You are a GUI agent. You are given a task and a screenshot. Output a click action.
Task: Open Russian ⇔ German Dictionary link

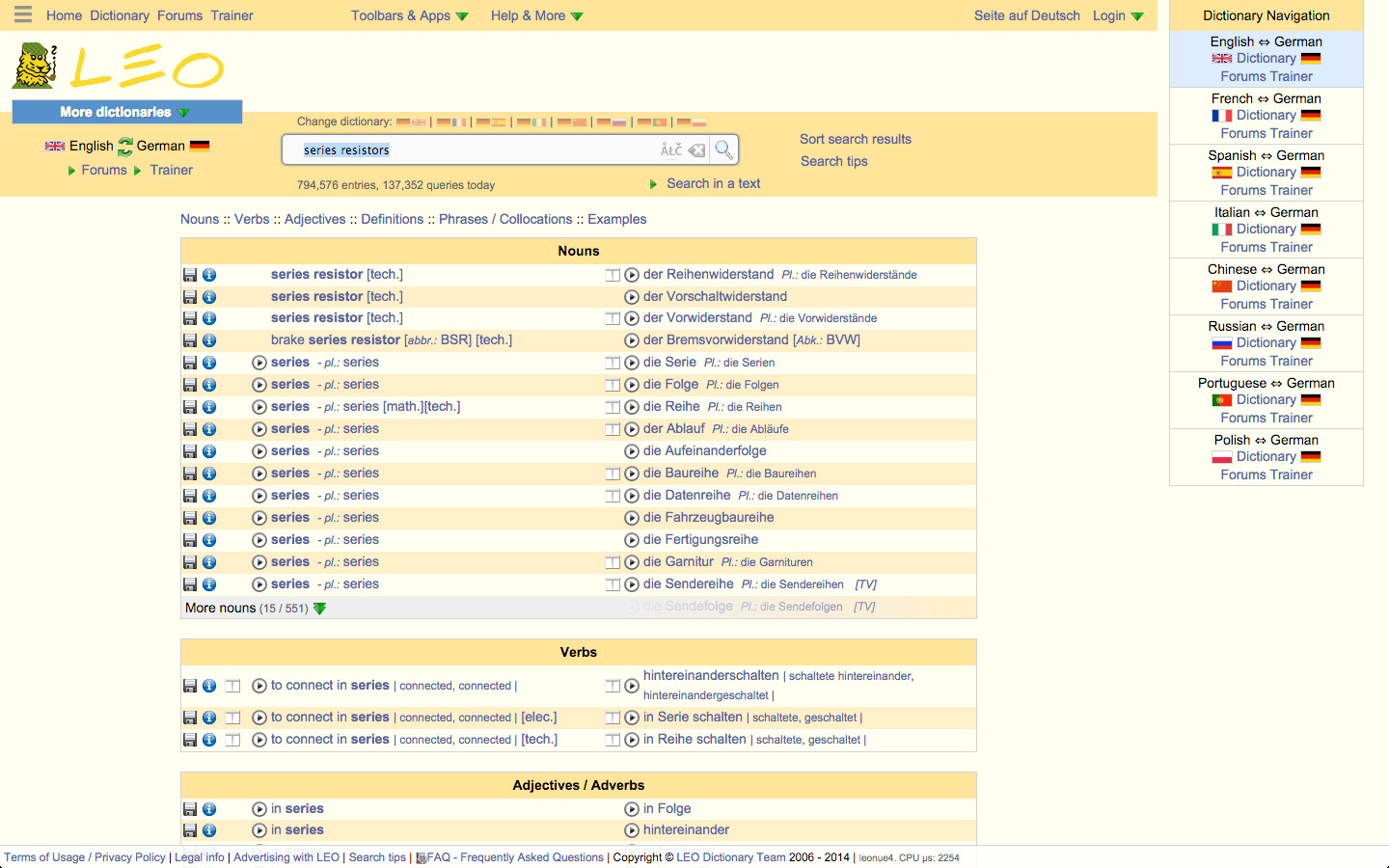click(1266, 342)
